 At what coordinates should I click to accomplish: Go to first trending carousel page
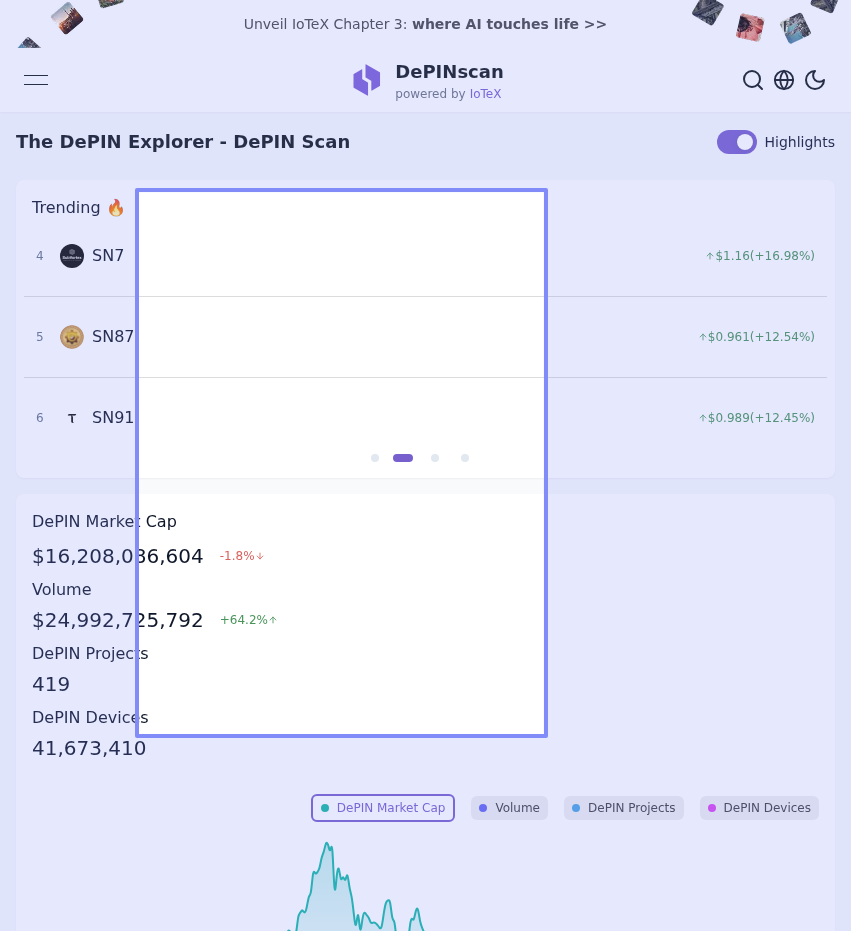coord(375,458)
